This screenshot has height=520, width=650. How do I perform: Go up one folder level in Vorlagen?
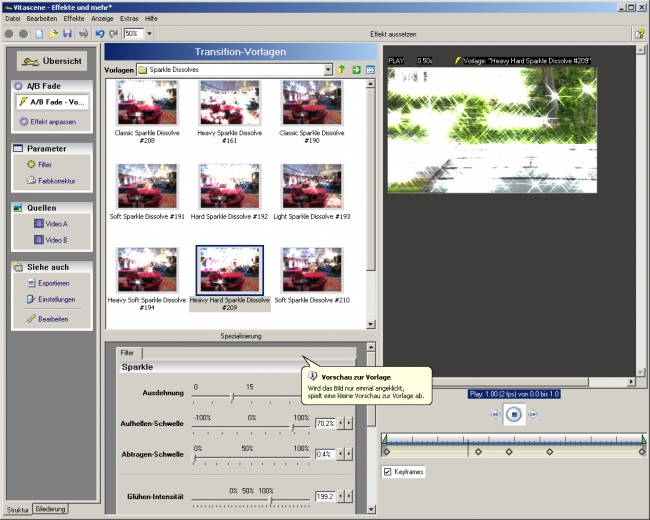point(341,70)
